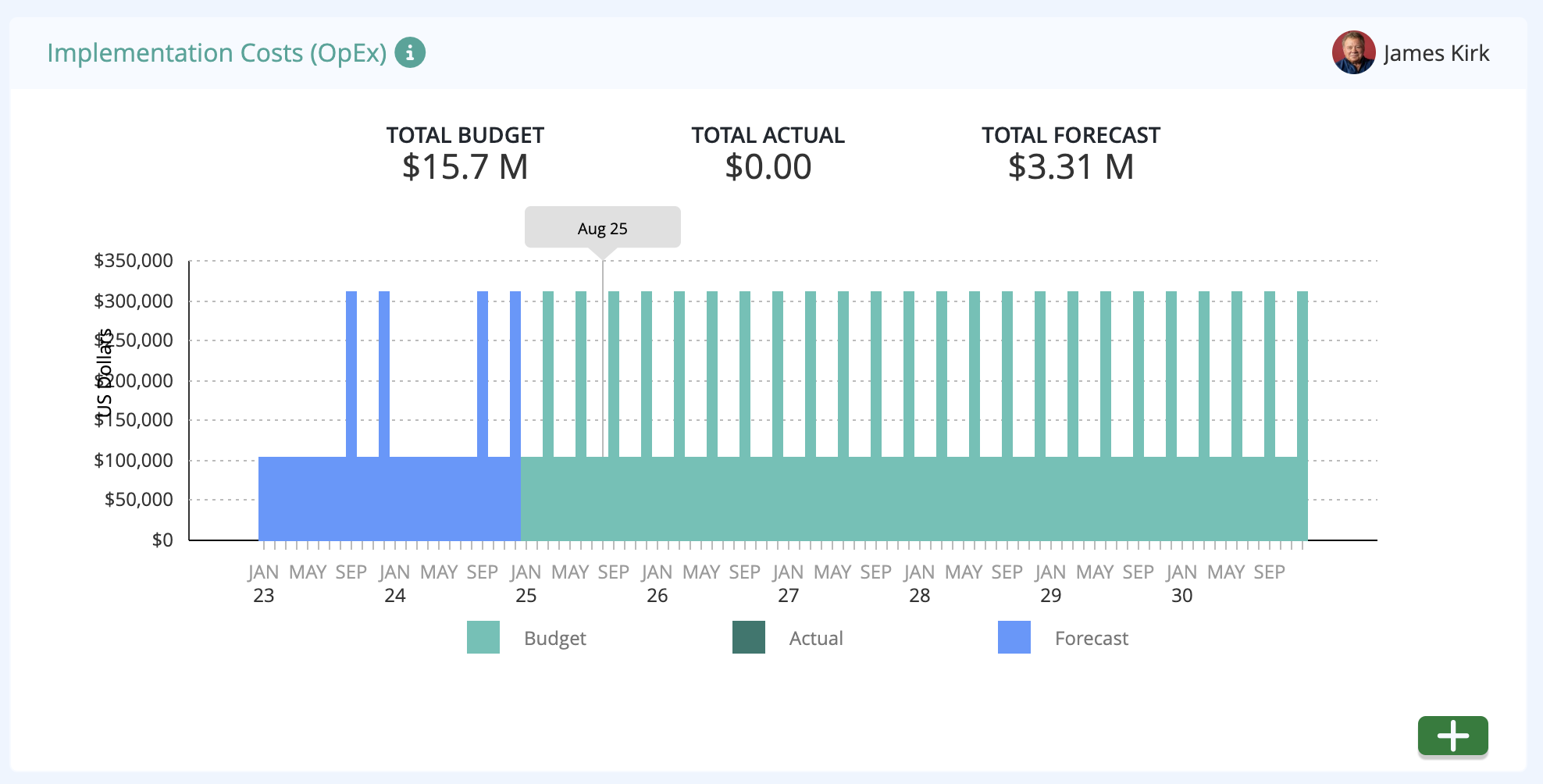The image size is (1543, 784).
Task: Click the Implementation Costs (OpEx) title
Action: click(217, 53)
